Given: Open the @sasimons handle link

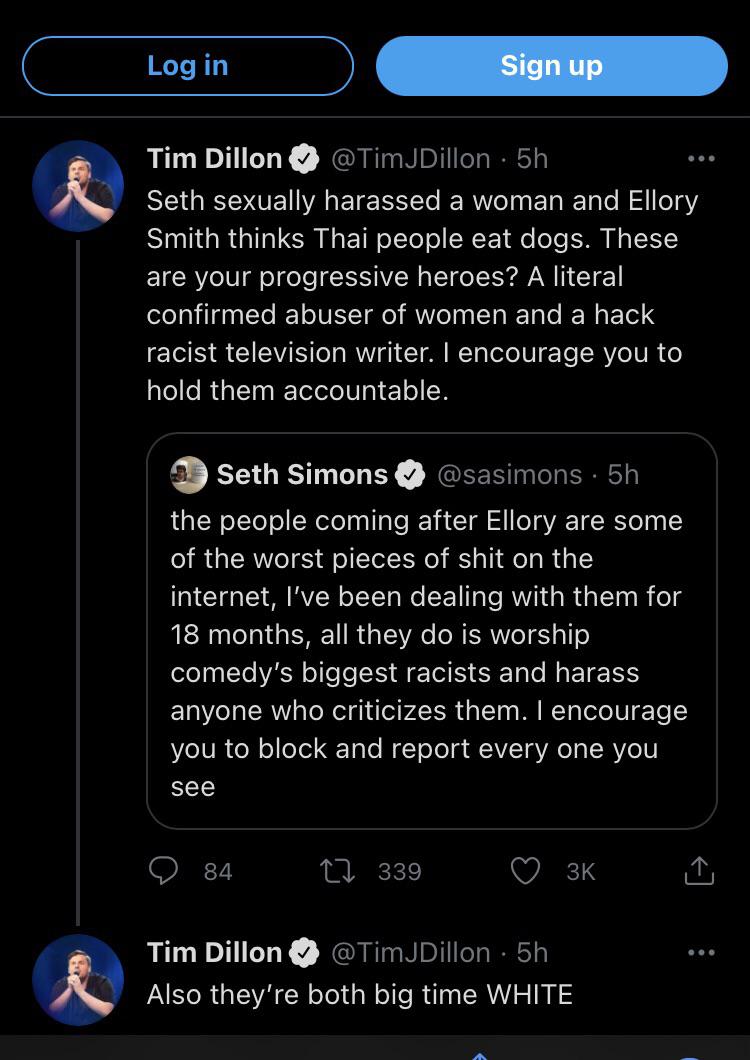Looking at the screenshot, I should point(510,475).
